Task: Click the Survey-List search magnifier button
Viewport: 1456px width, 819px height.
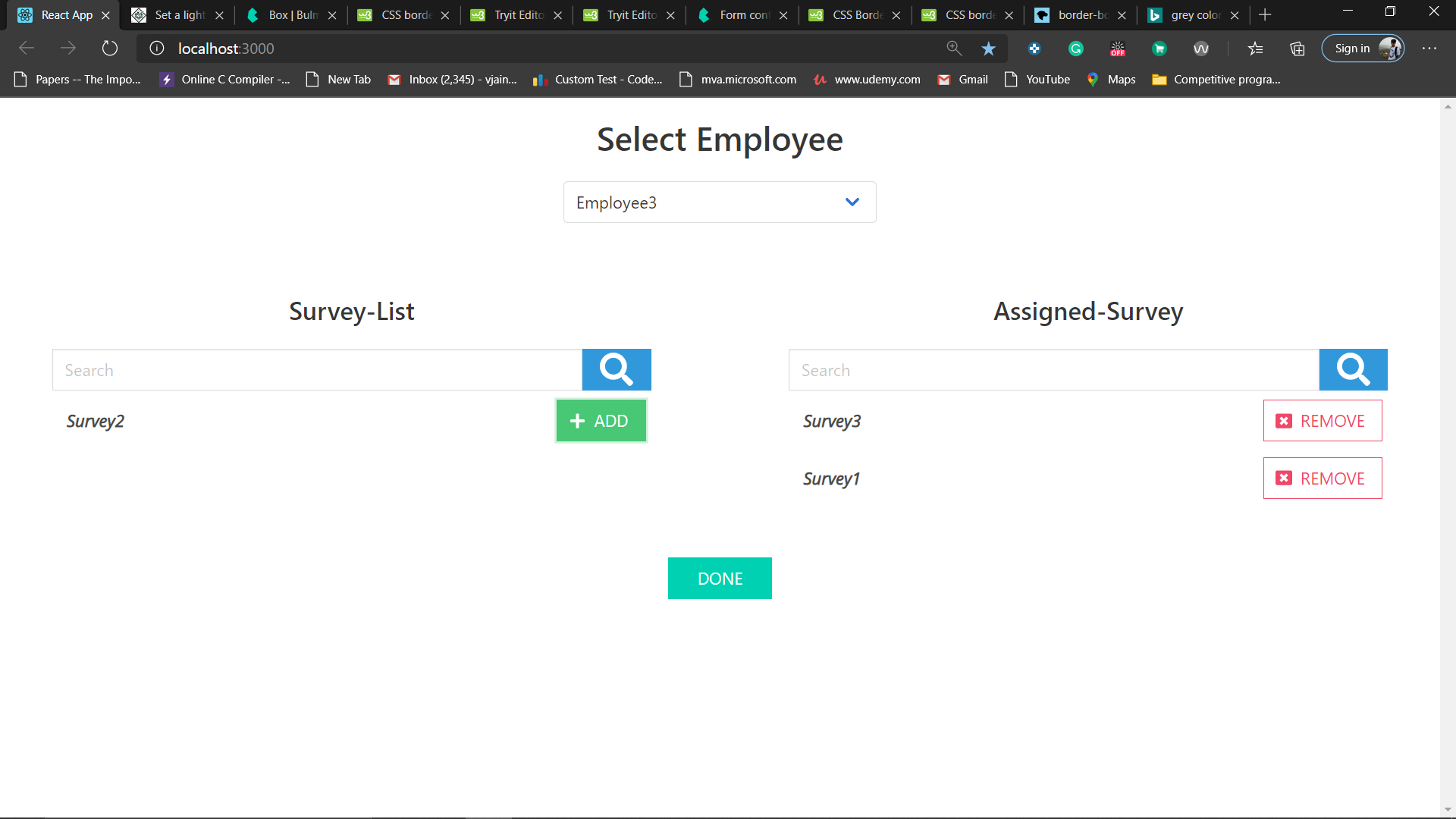Action: (616, 369)
